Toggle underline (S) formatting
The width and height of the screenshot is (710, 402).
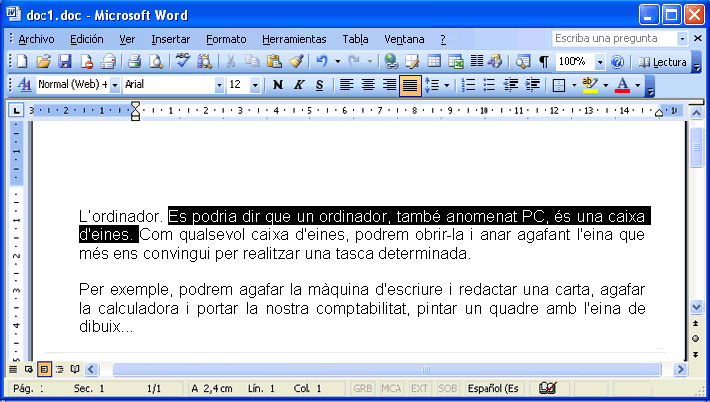coord(320,85)
